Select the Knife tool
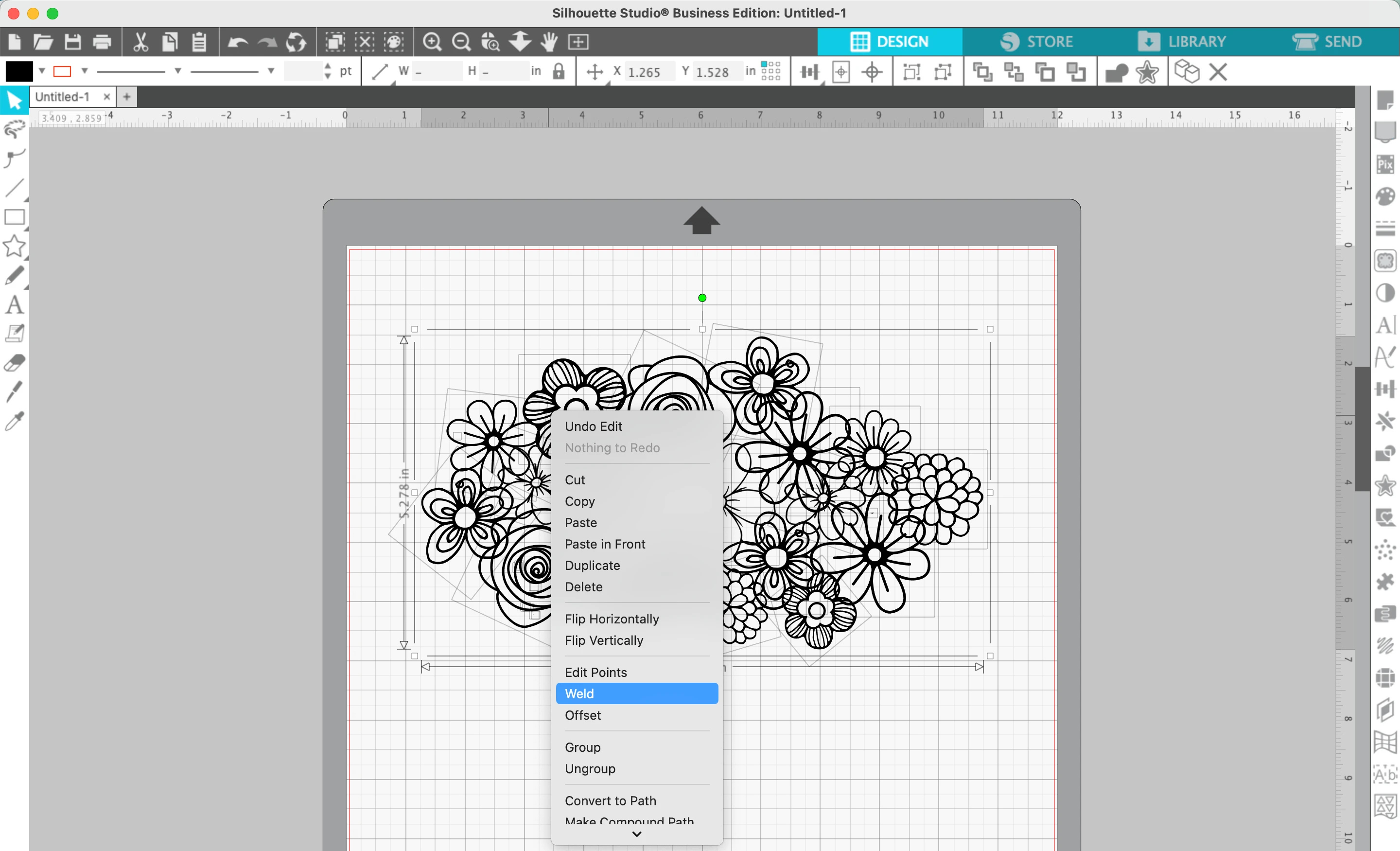Screen dimensions: 1400x851 (x=14, y=391)
